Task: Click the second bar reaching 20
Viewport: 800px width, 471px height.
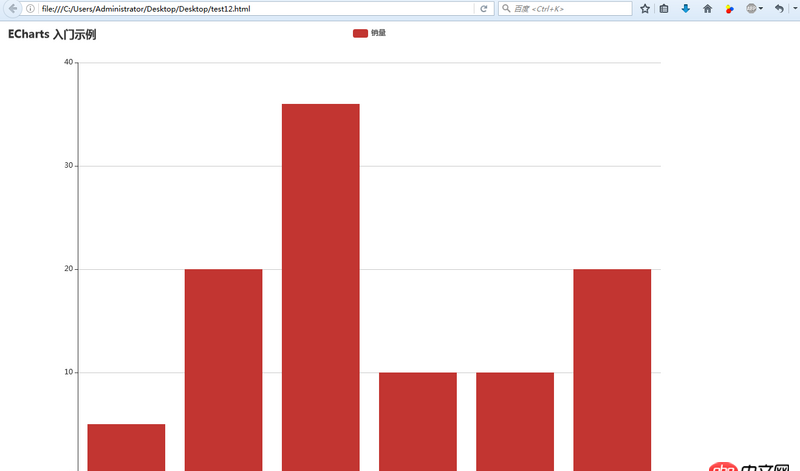Action: (x=223, y=370)
